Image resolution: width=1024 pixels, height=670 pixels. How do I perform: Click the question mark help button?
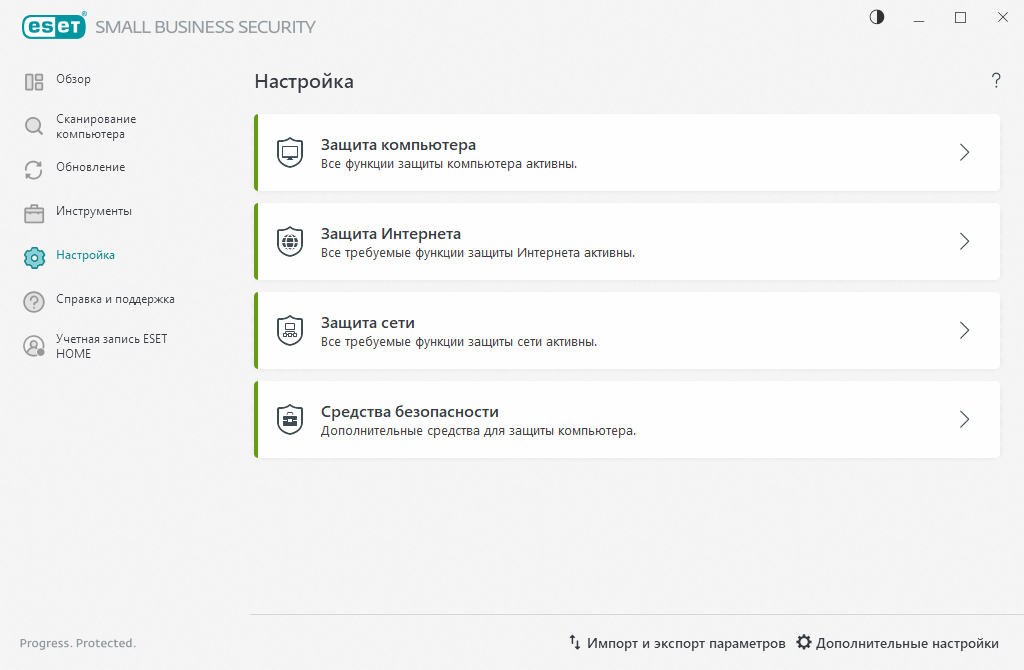click(996, 81)
